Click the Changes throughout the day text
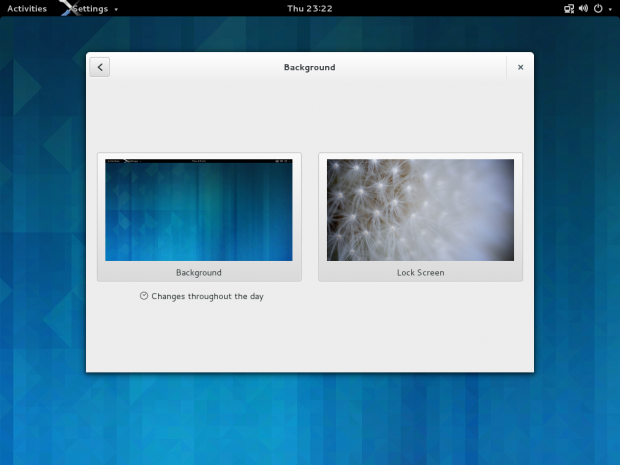 207,296
